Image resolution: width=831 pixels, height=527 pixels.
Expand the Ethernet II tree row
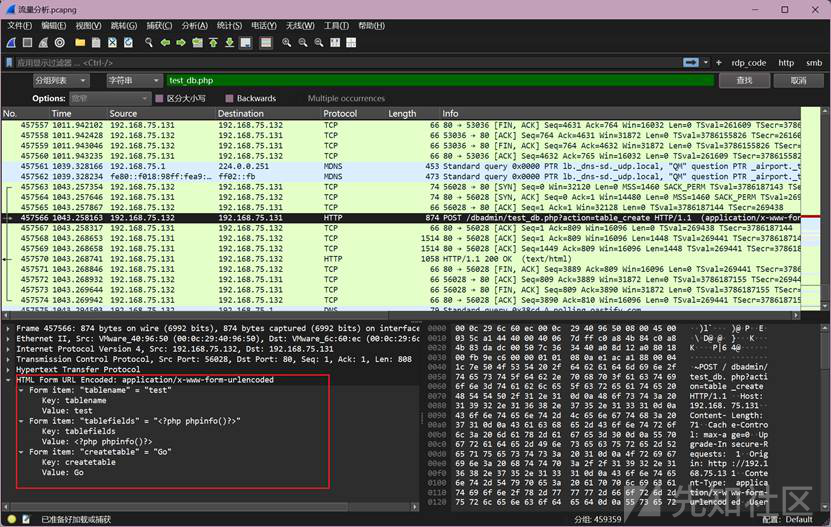[x=8, y=338]
